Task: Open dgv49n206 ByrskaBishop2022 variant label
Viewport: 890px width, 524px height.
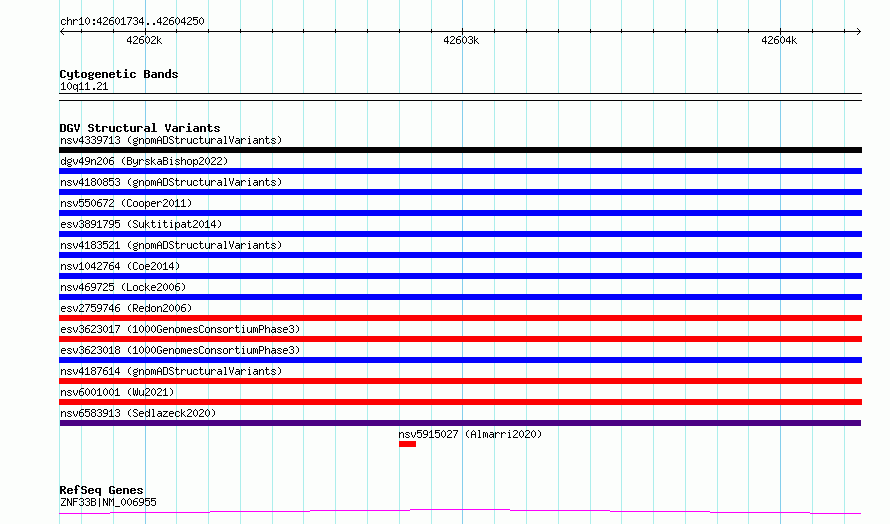Action: pos(144,161)
